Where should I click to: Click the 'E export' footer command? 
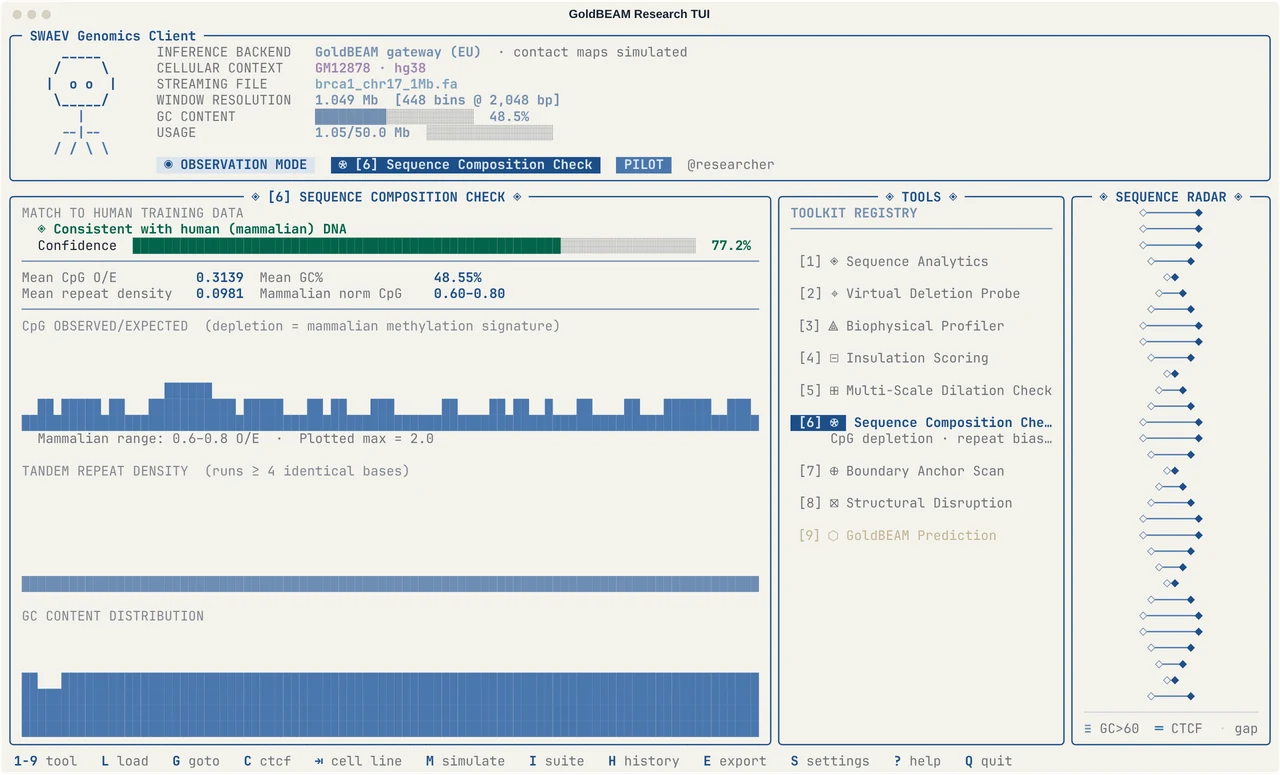coord(735,761)
